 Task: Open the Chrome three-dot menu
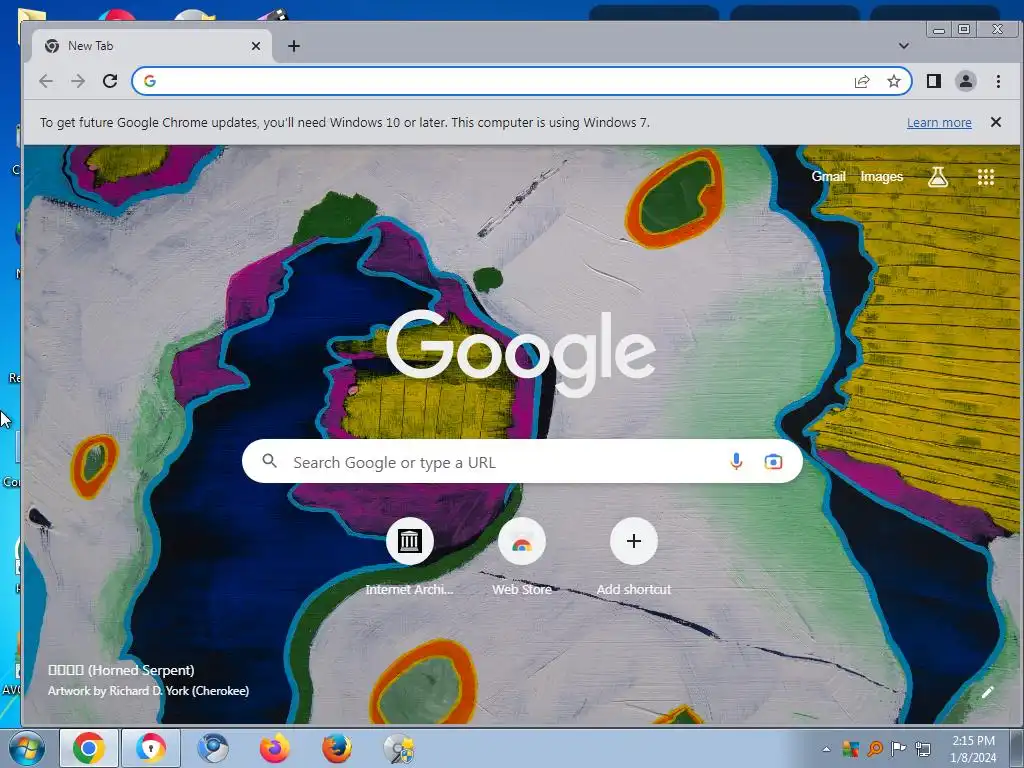[998, 81]
